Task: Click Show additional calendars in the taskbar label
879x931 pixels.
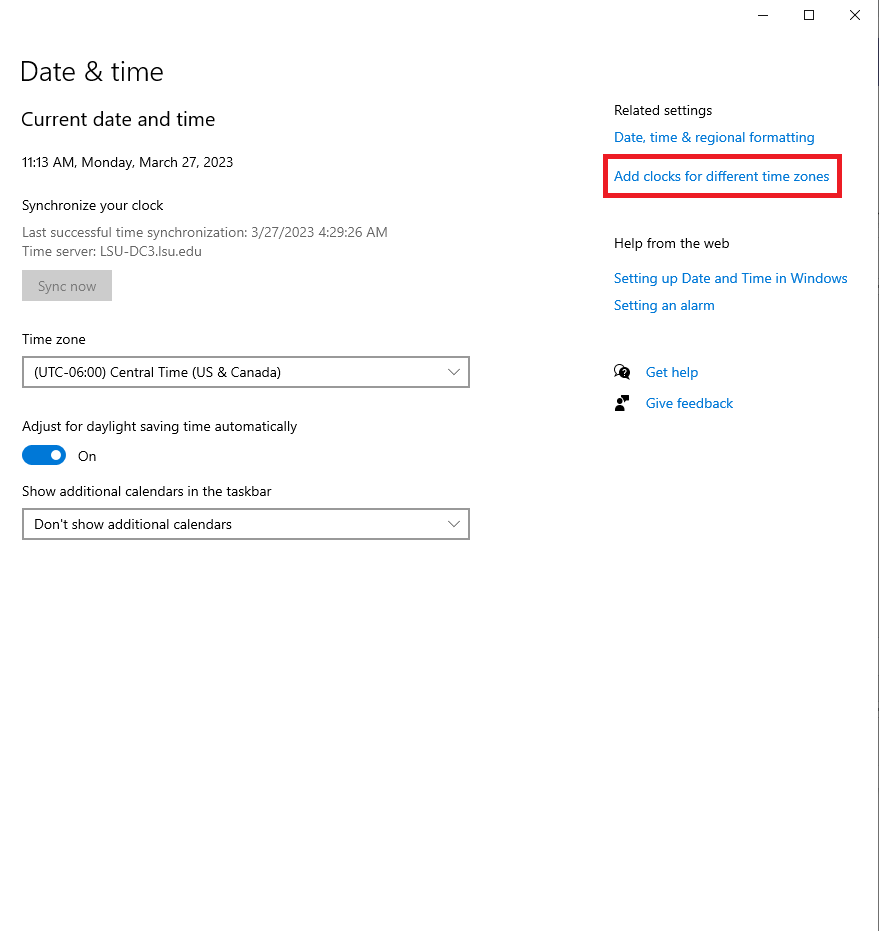Action: pos(147,492)
